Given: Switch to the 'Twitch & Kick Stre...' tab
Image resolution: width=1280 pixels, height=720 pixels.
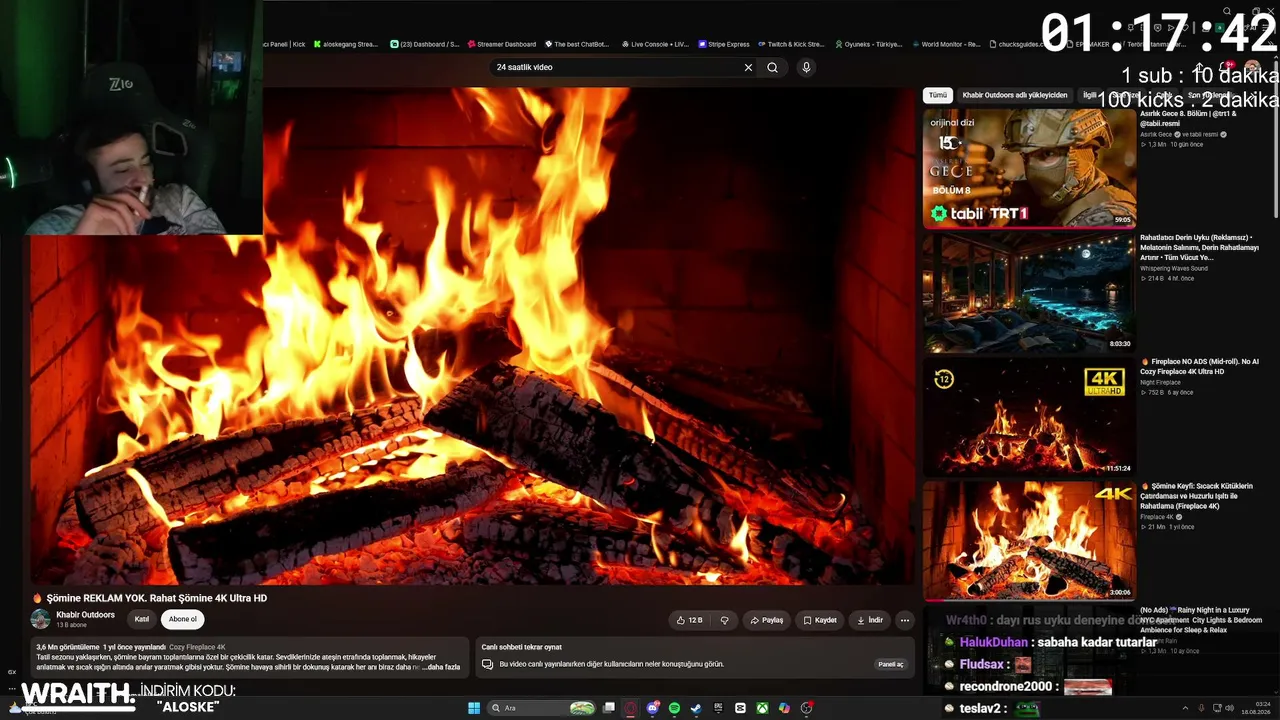Looking at the screenshot, I should [x=792, y=44].
